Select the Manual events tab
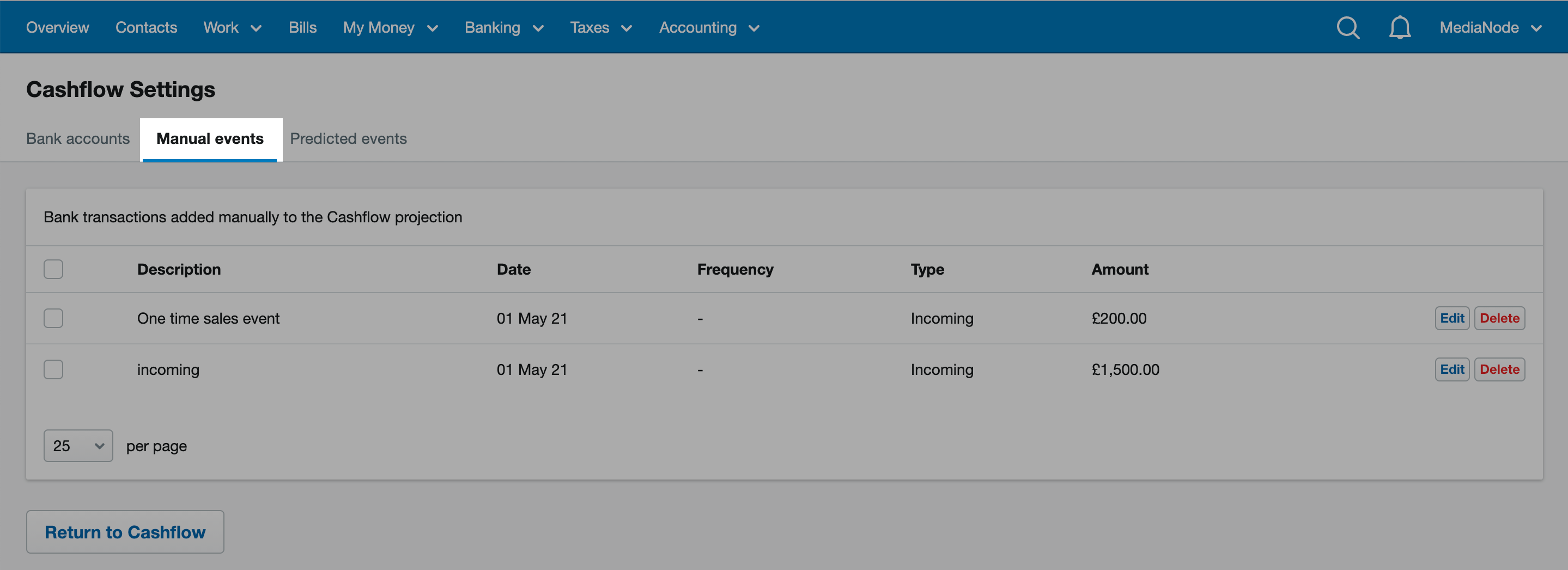 210,139
